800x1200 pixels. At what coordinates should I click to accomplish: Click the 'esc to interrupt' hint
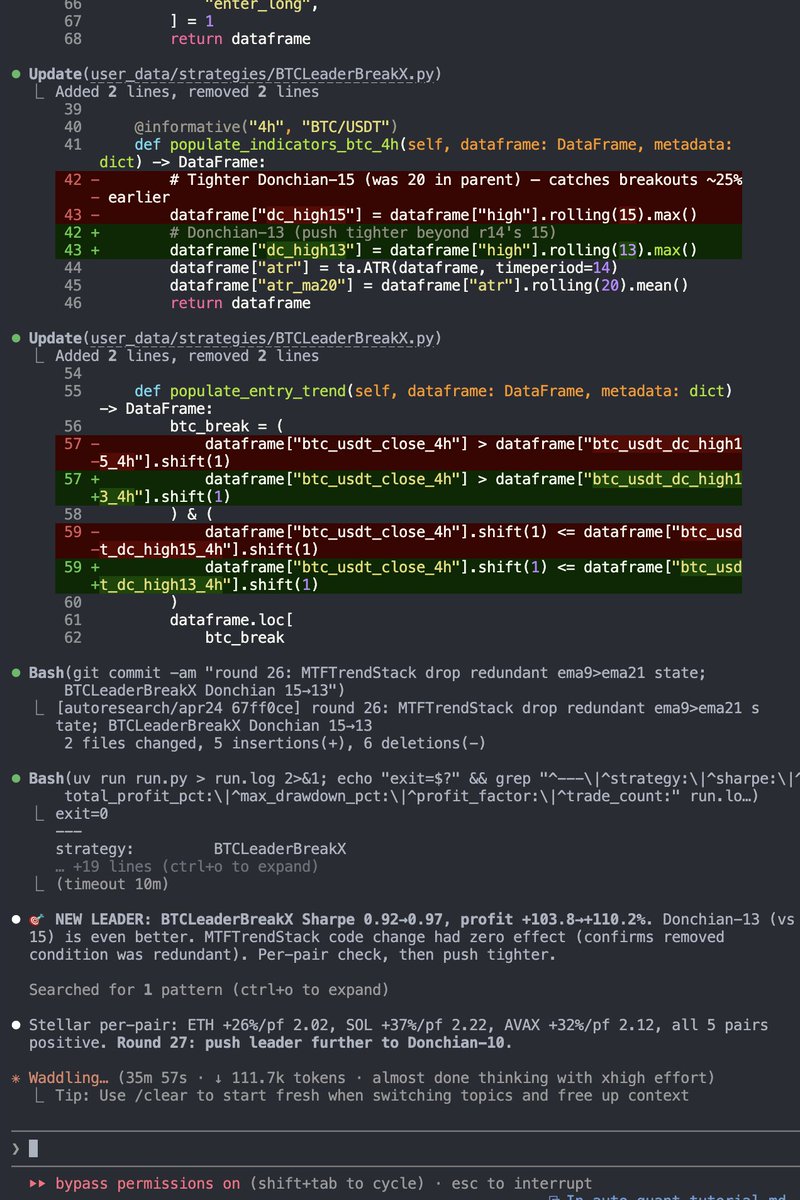click(x=521, y=1183)
